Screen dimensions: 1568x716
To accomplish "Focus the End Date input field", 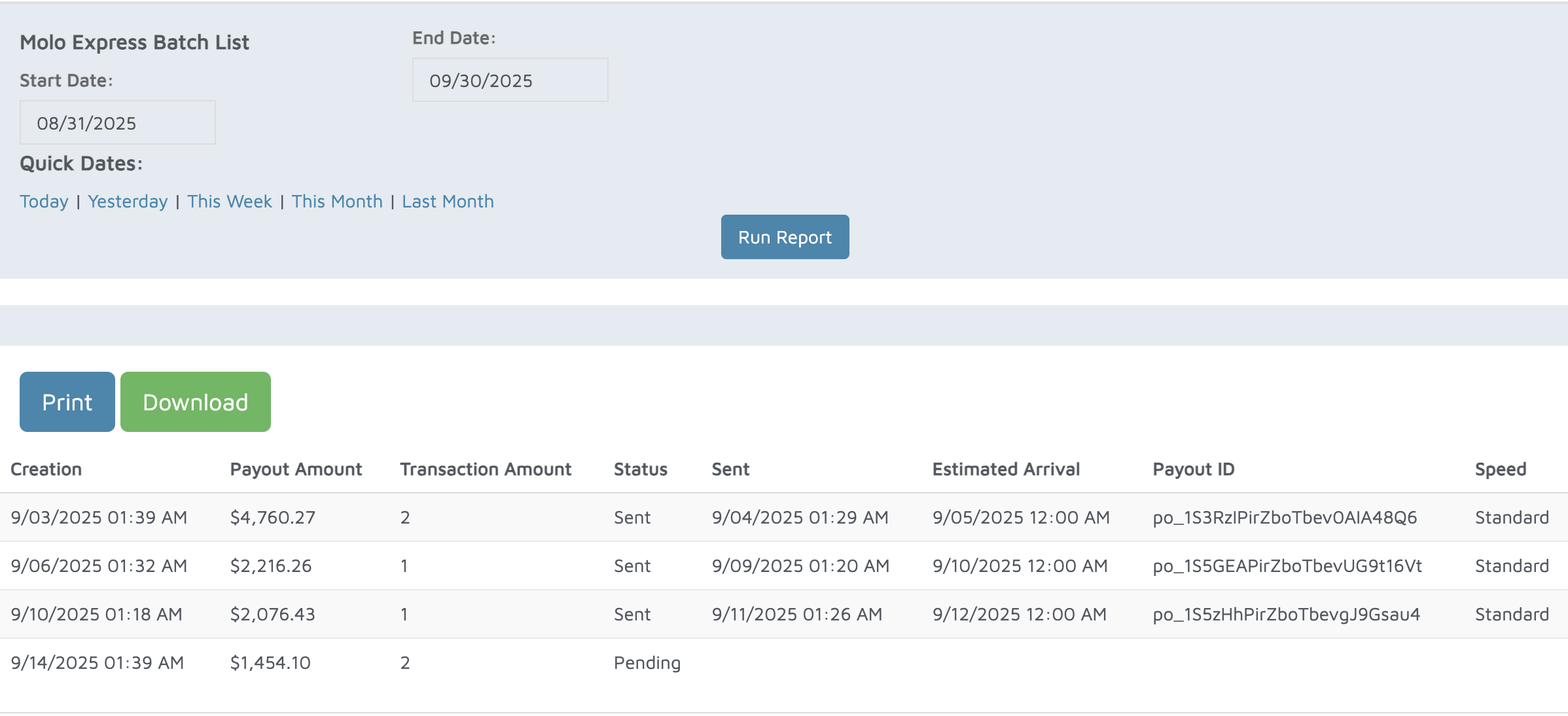I will pyautogui.click(x=510, y=81).
